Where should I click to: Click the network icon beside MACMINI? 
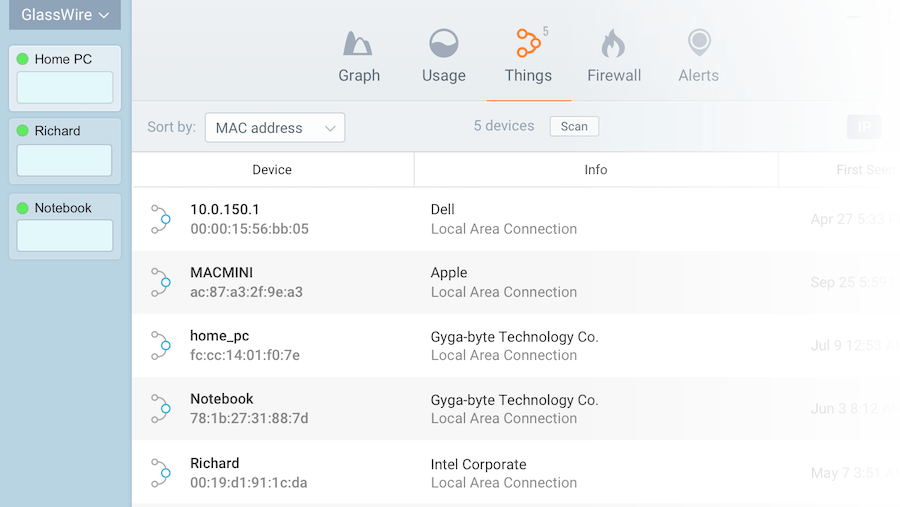(x=161, y=282)
